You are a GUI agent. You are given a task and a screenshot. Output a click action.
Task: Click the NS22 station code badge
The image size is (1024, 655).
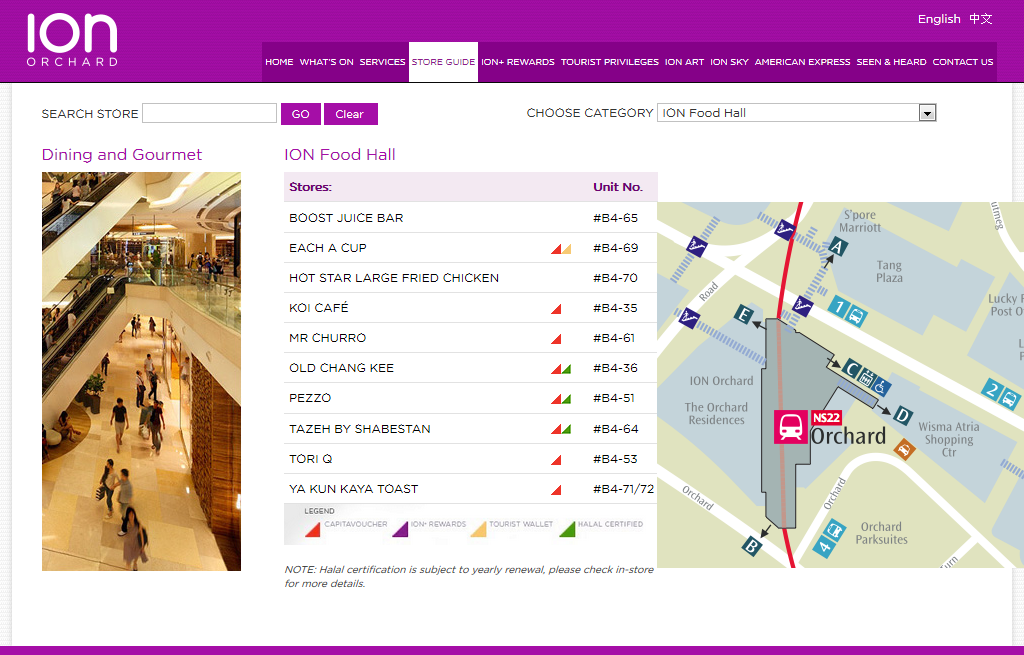click(x=826, y=417)
